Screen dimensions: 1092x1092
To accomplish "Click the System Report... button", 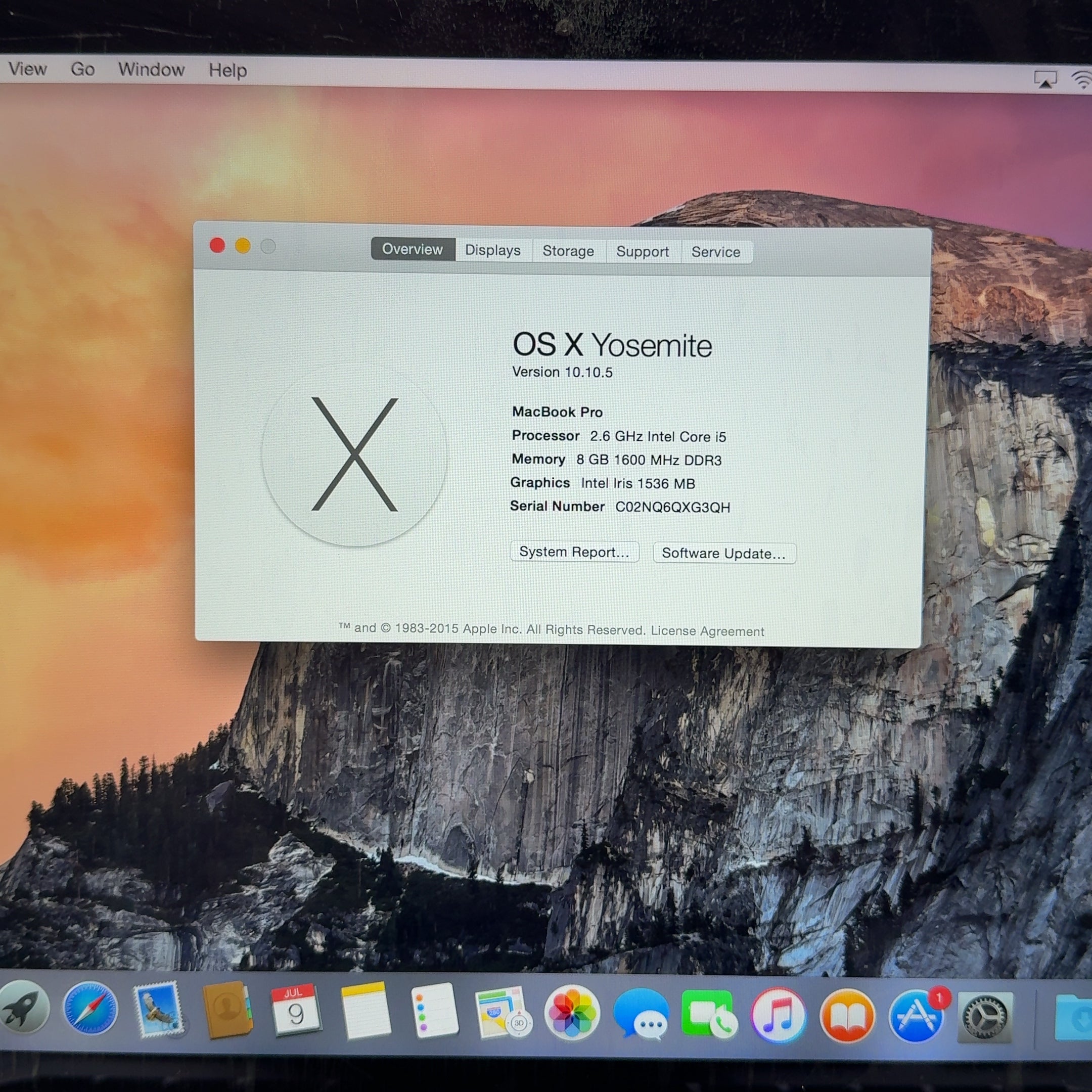I will pos(574,552).
